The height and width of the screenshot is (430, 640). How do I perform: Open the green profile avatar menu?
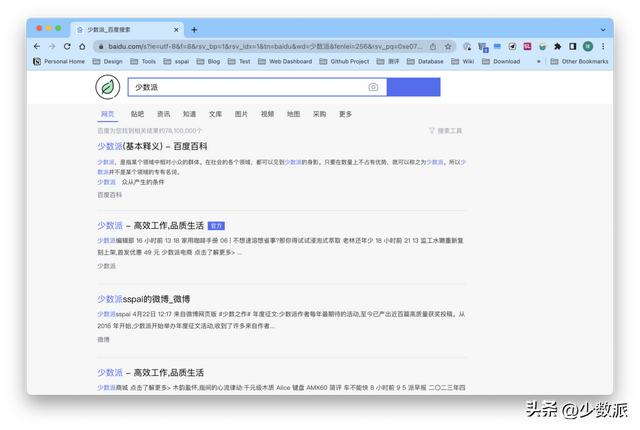click(588, 47)
